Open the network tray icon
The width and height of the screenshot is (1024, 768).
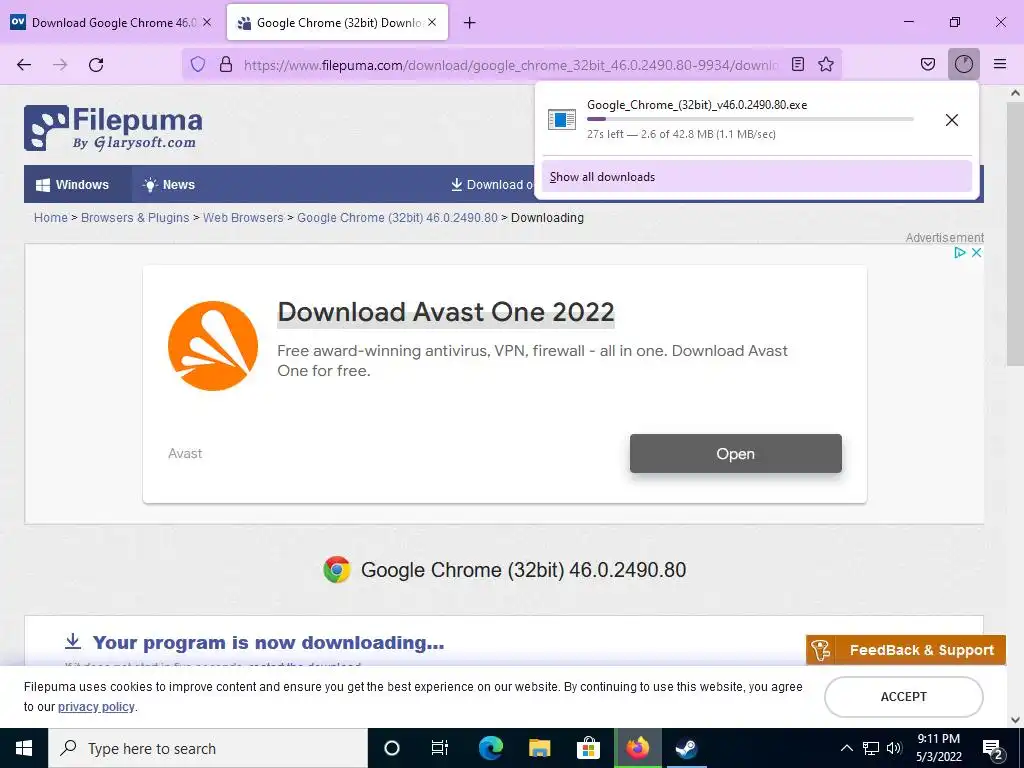click(x=871, y=748)
